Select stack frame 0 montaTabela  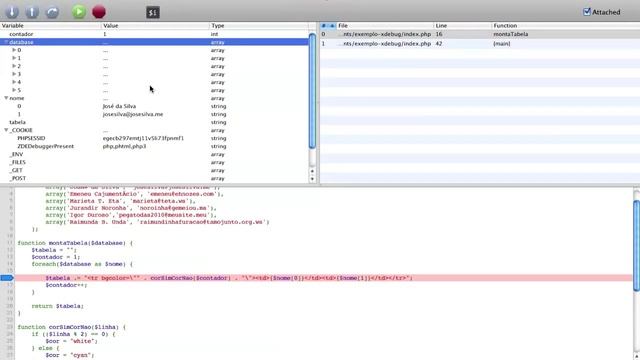pos(480,34)
